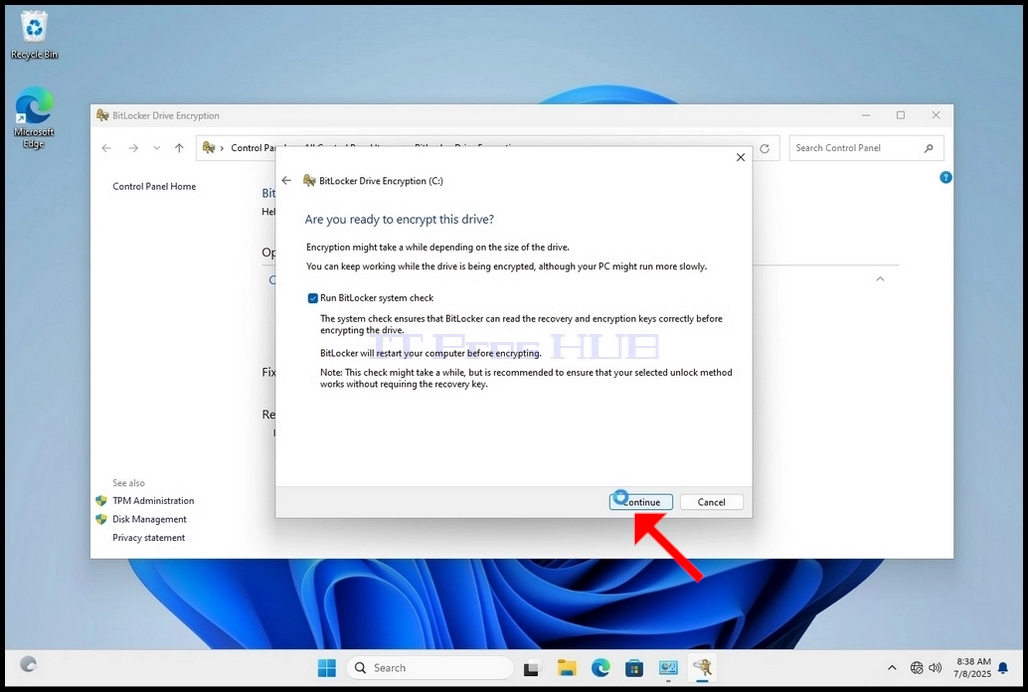Open TPM Administration link
Screen dimensions: 1028x692
(153, 501)
